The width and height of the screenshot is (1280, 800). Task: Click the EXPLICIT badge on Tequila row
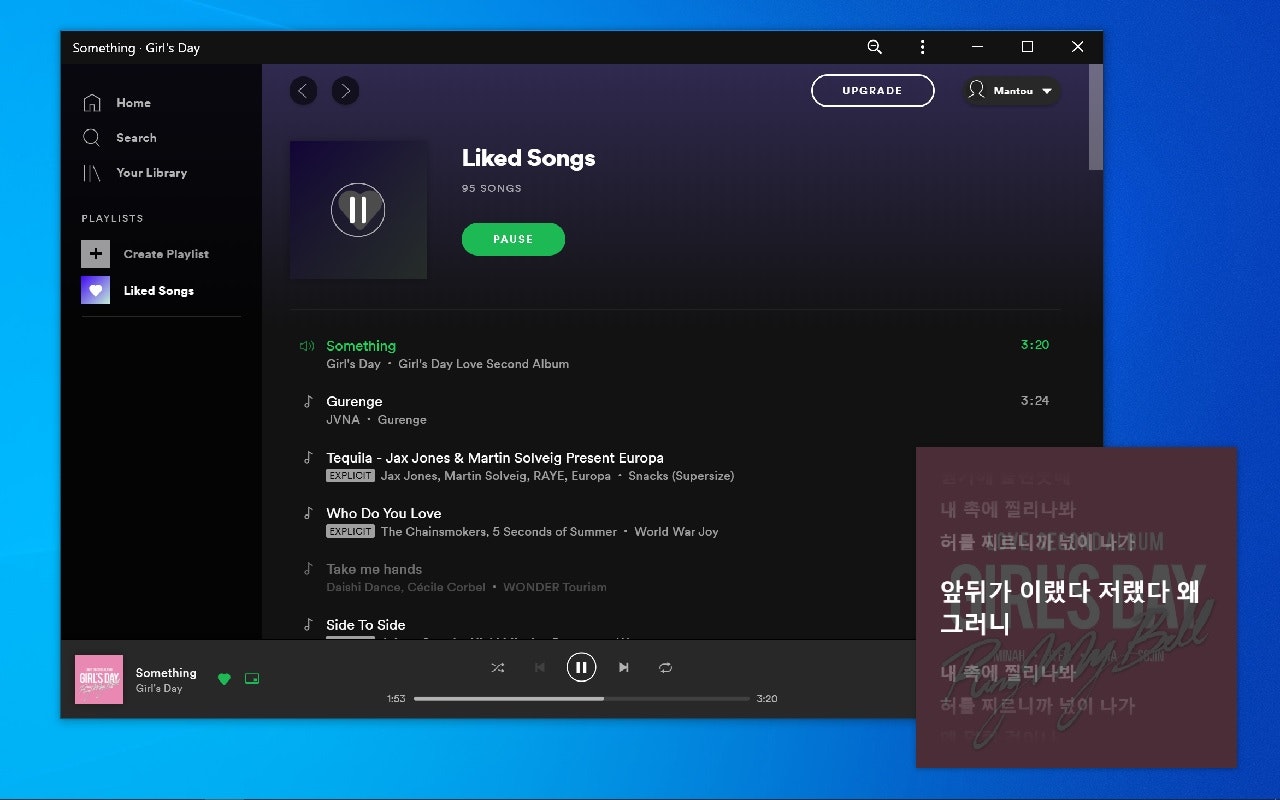coord(351,476)
